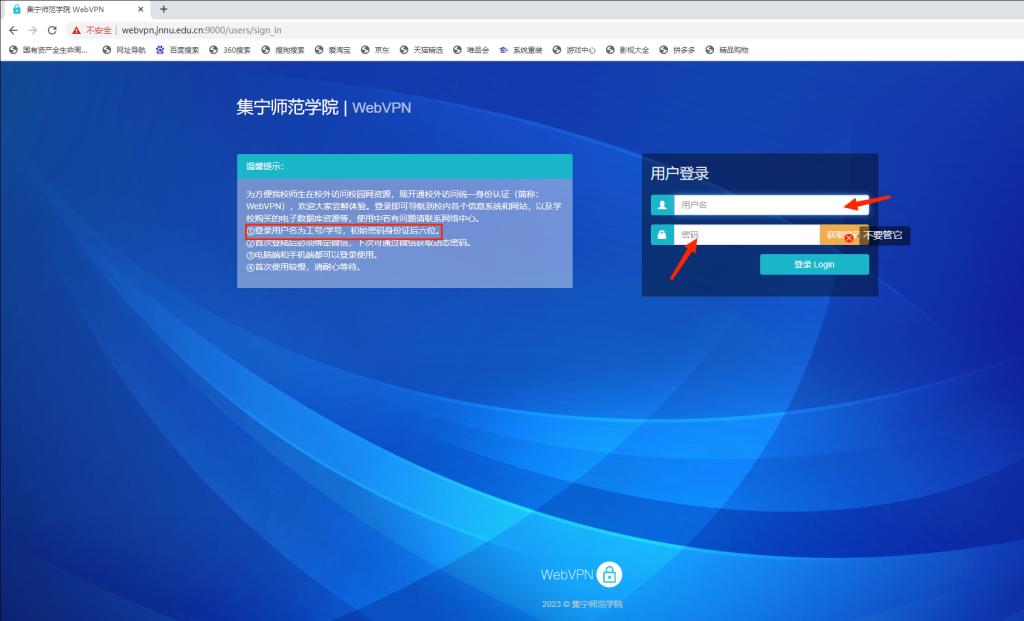Open the 网址导航 bookmark
The width and height of the screenshot is (1024, 621).
(x=124, y=49)
